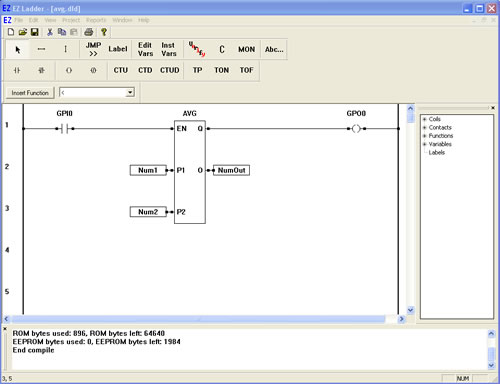Expand the Variables tree node
500x384 pixels.
coord(425,144)
